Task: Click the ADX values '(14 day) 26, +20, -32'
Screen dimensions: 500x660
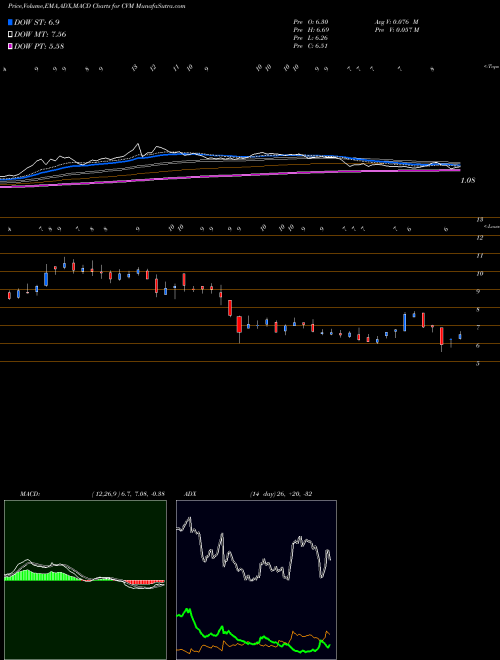Action: 281,494
